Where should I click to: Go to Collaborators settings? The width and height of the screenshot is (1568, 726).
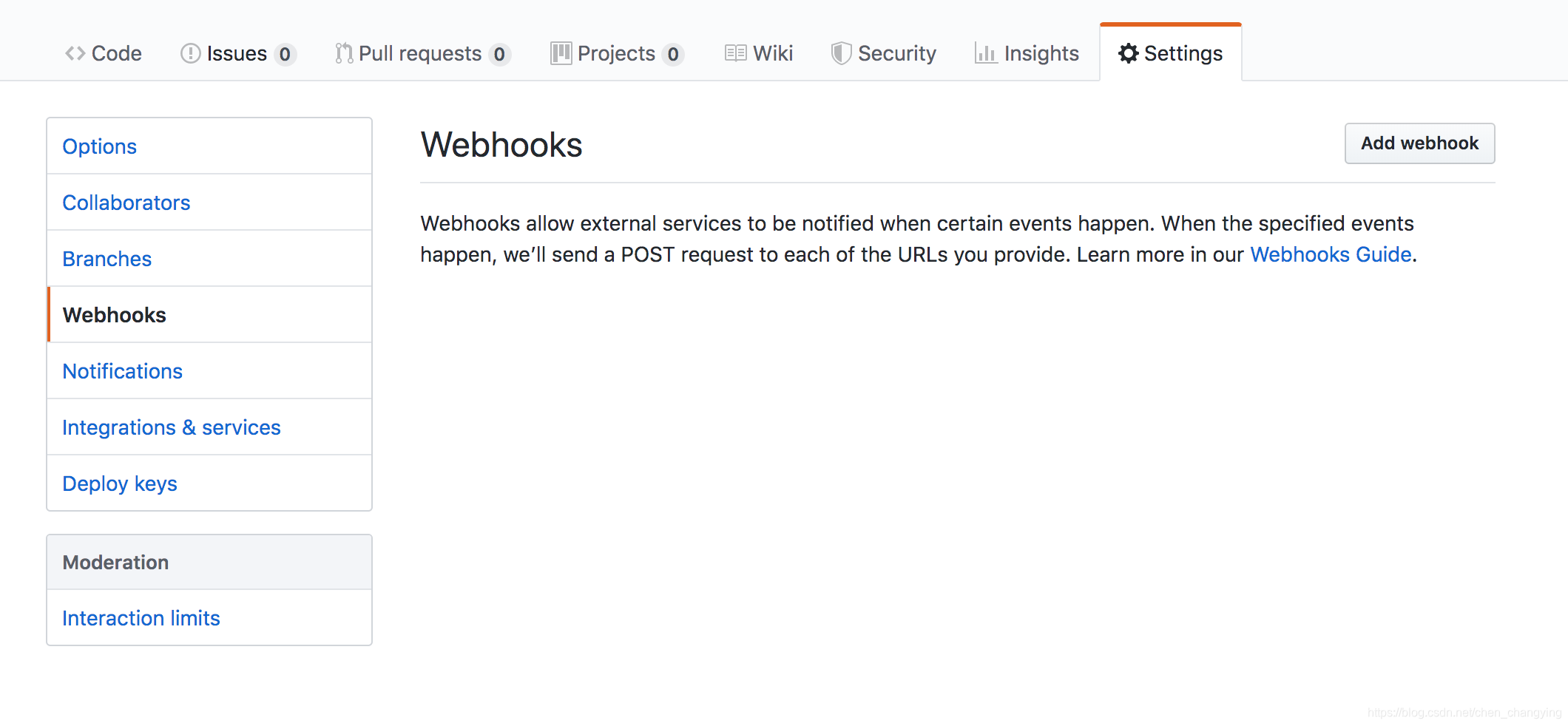[209, 203]
